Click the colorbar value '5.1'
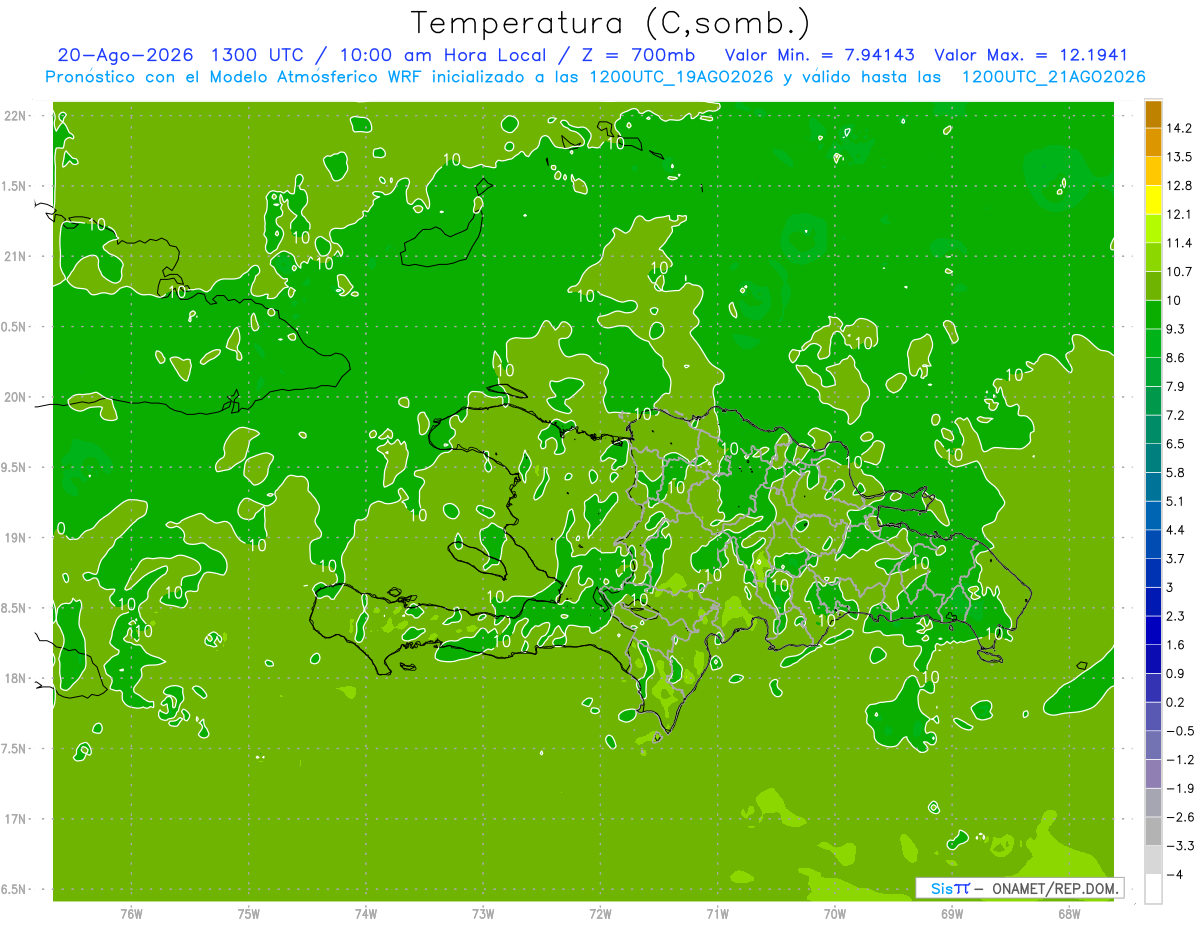This screenshot has height=927, width=1200. pyautogui.click(x=1176, y=501)
